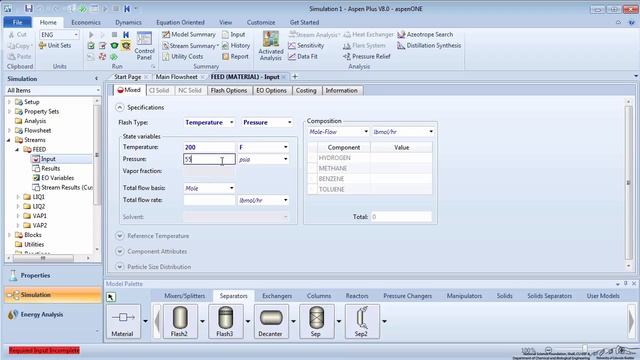640x360 pixels.
Task: Go to Properties environment
Action: pyautogui.click(x=53, y=276)
